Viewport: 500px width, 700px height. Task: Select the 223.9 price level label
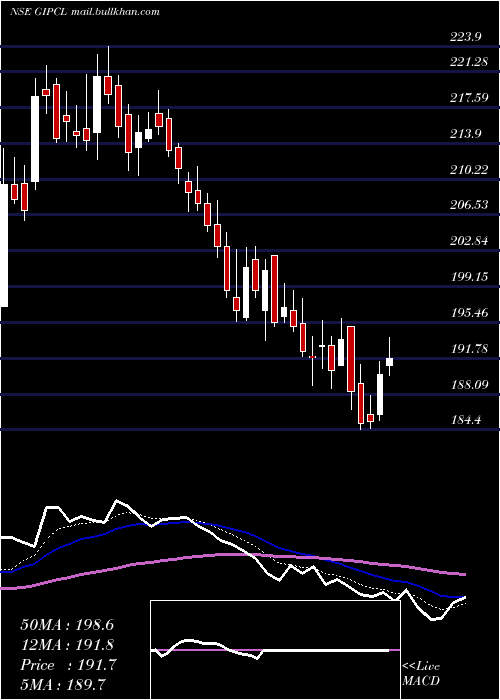[x=465, y=37]
